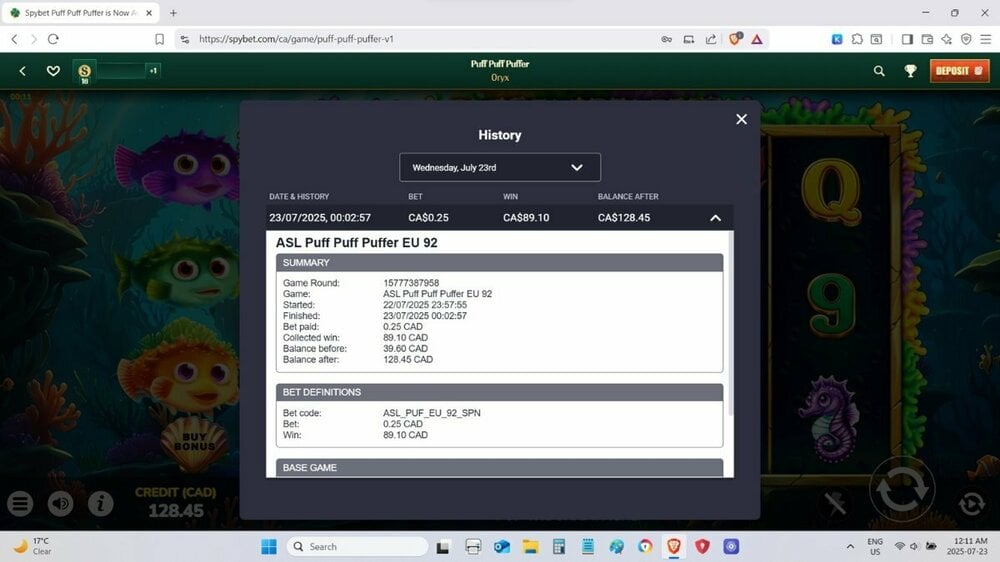Click the +1 badge next to coin bar

coord(153,71)
